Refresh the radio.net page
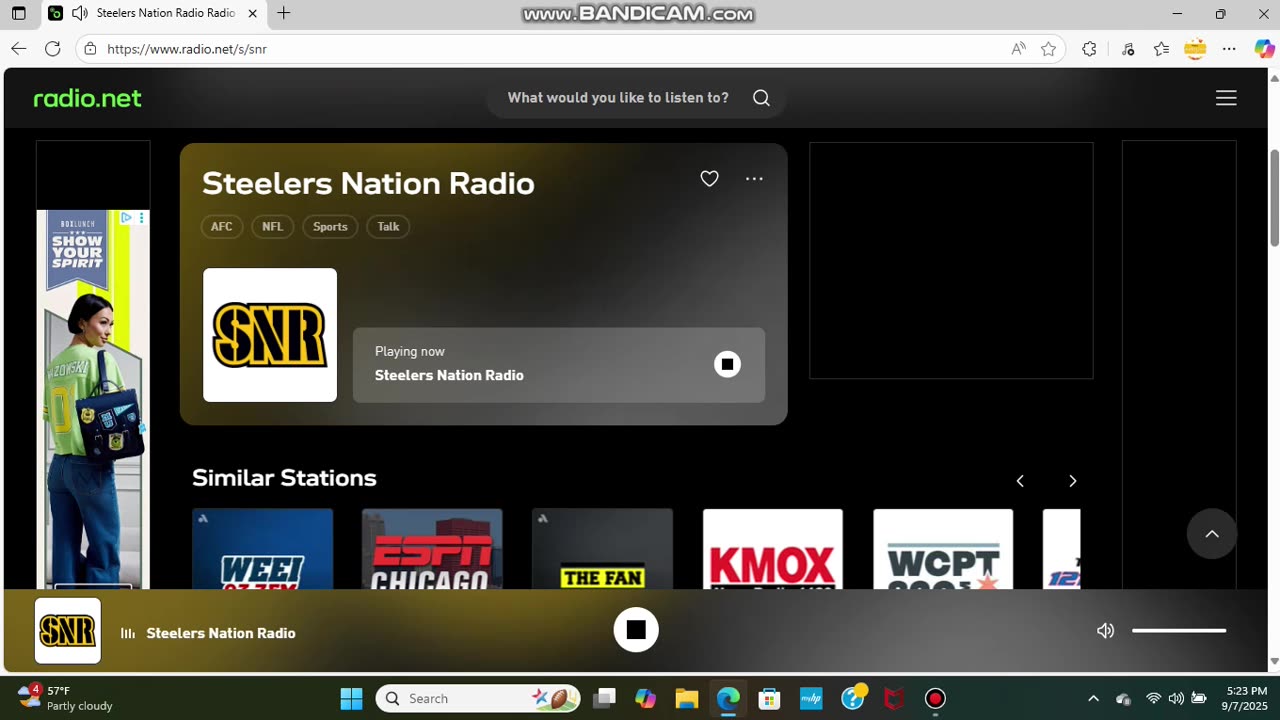Image resolution: width=1280 pixels, height=720 pixels. pyautogui.click(x=53, y=48)
